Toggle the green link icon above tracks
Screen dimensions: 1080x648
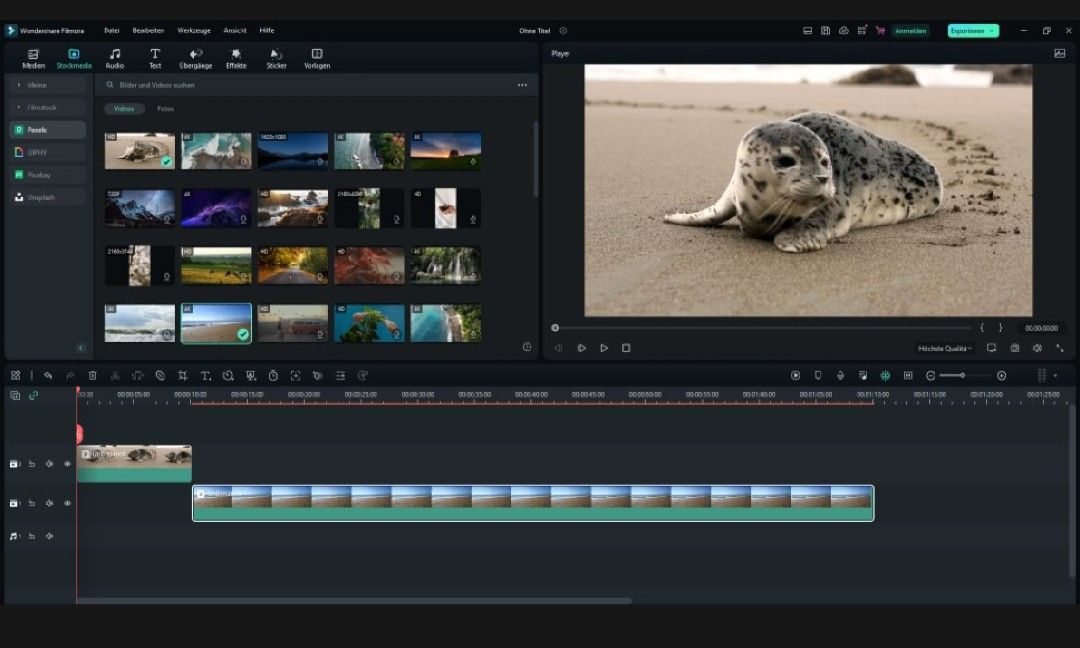click(33, 395)
